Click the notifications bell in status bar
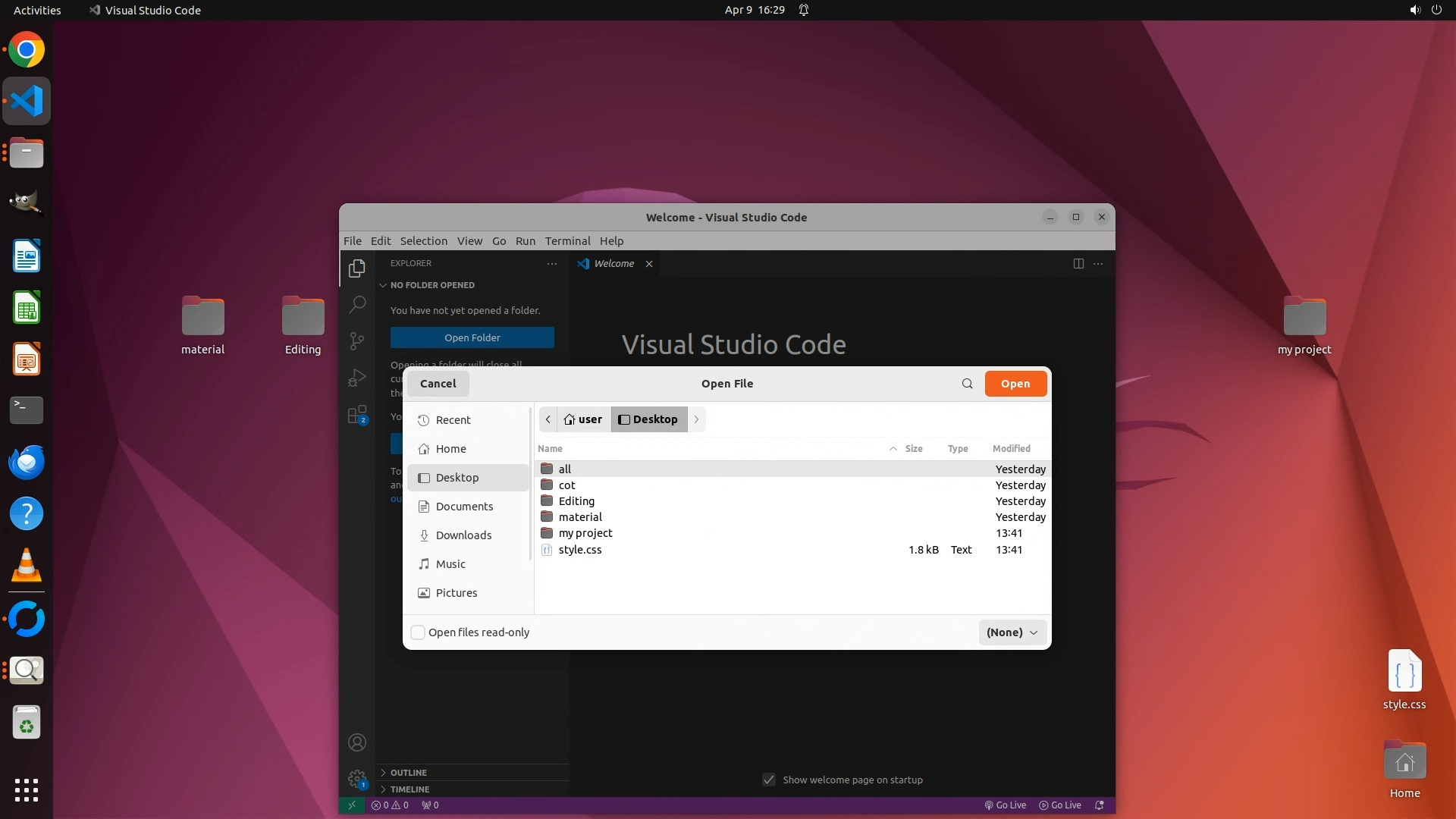The width and height of the screenshot is (1456, 819). click(1100, 805)
